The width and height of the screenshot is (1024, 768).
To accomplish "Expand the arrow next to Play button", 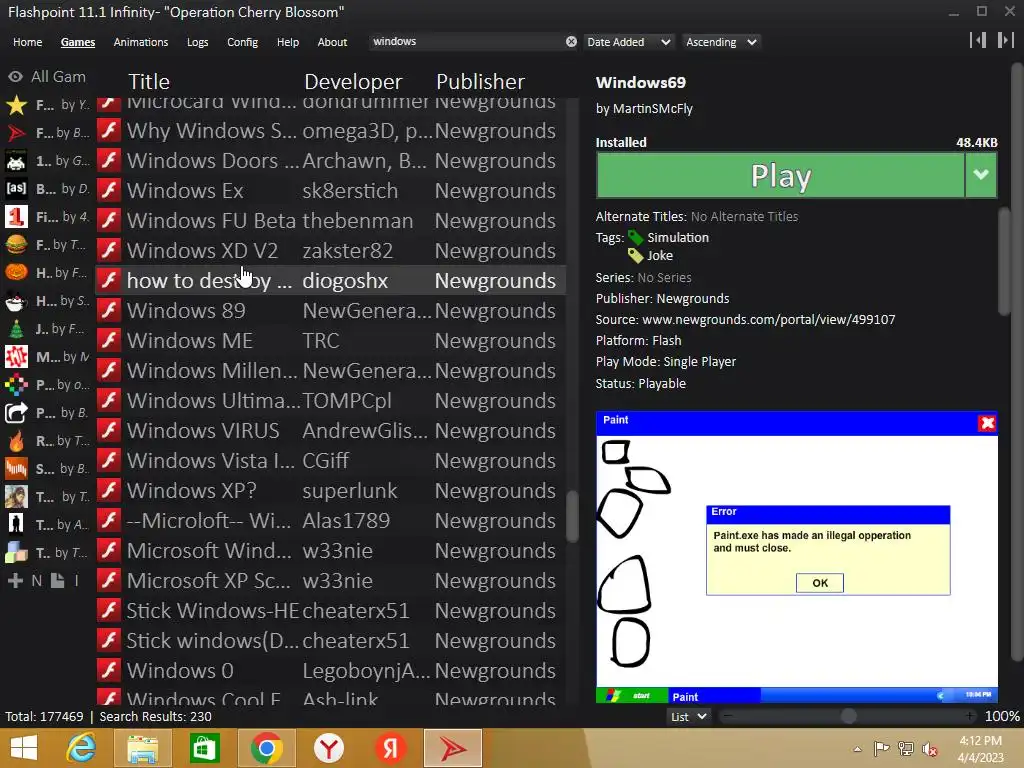I will tap(981, 175).
